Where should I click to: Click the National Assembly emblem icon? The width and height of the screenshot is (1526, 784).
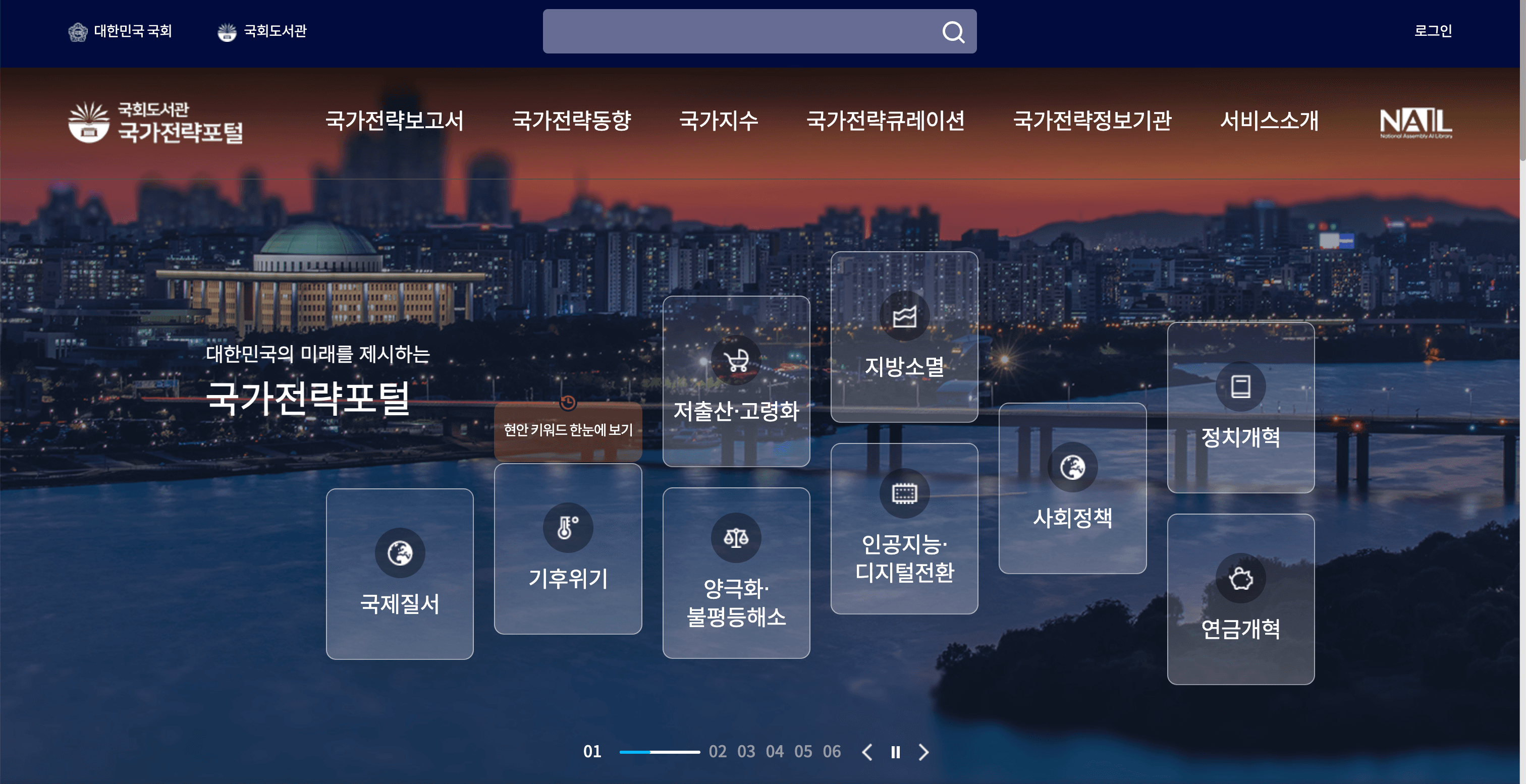(x=78, y=31)
